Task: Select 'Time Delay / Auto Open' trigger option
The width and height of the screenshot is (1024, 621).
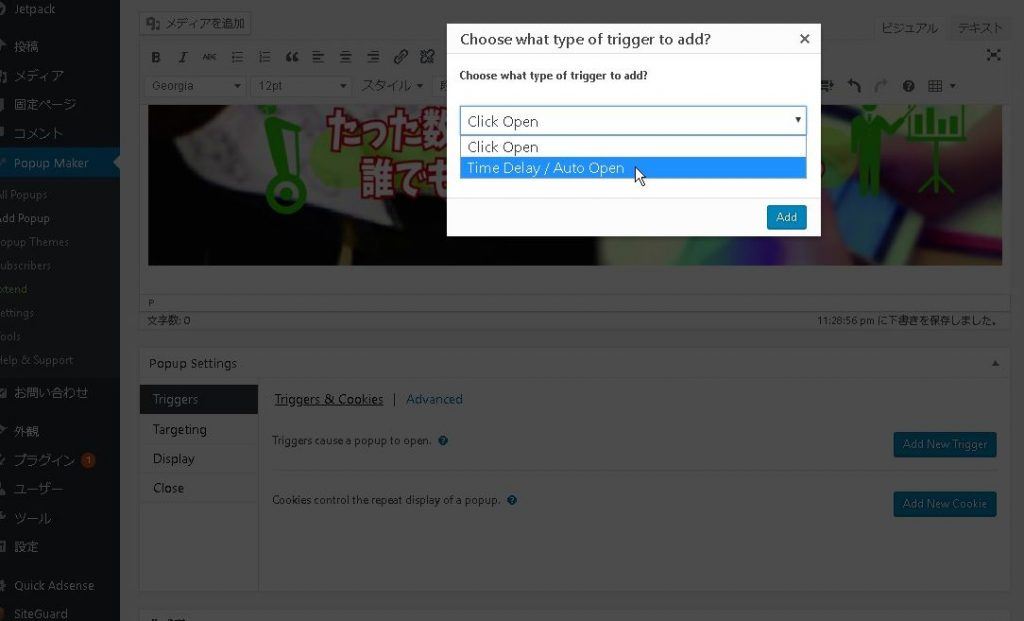Action: point(546,168)
